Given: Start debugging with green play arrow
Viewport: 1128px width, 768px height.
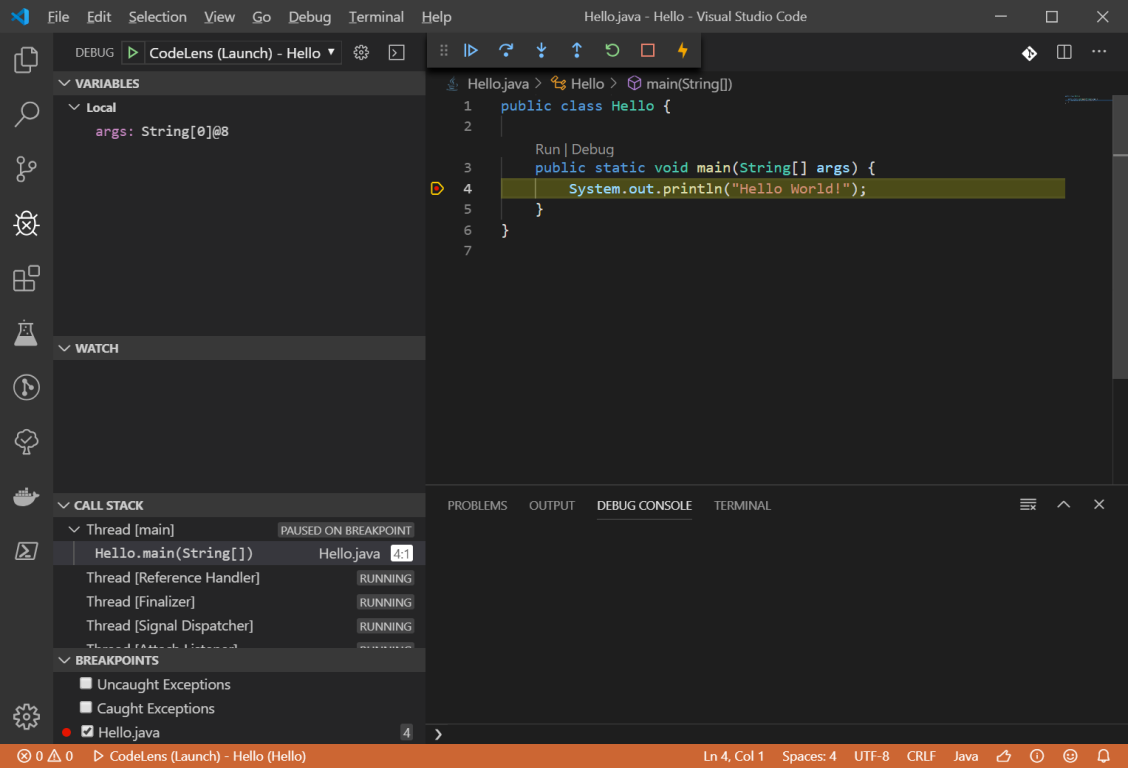Looking at the screenshot, I should (132, 52).
